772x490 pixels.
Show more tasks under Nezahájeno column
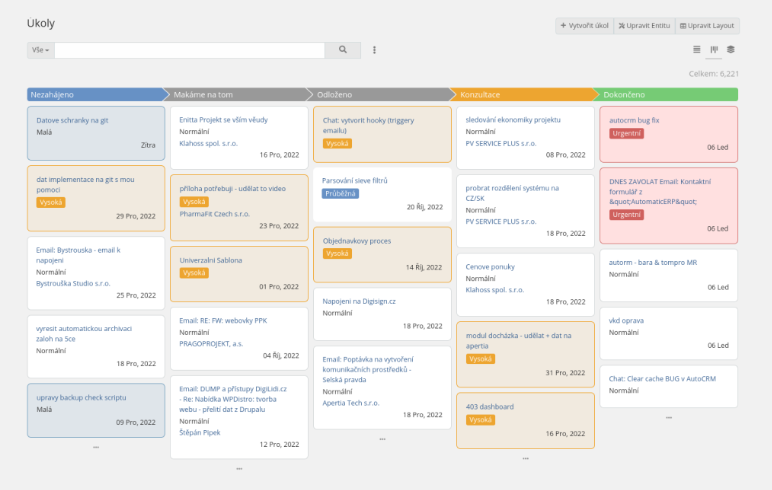[x=96, y=446]
